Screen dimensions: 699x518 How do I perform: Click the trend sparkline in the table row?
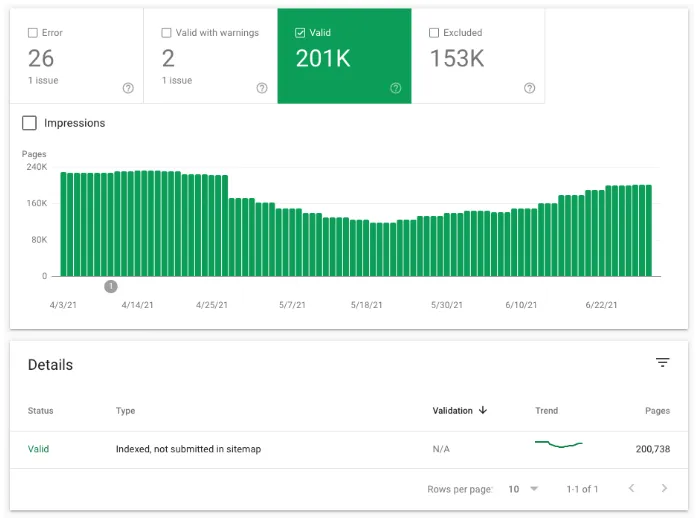pyautogui.click(x=558, y=443)
